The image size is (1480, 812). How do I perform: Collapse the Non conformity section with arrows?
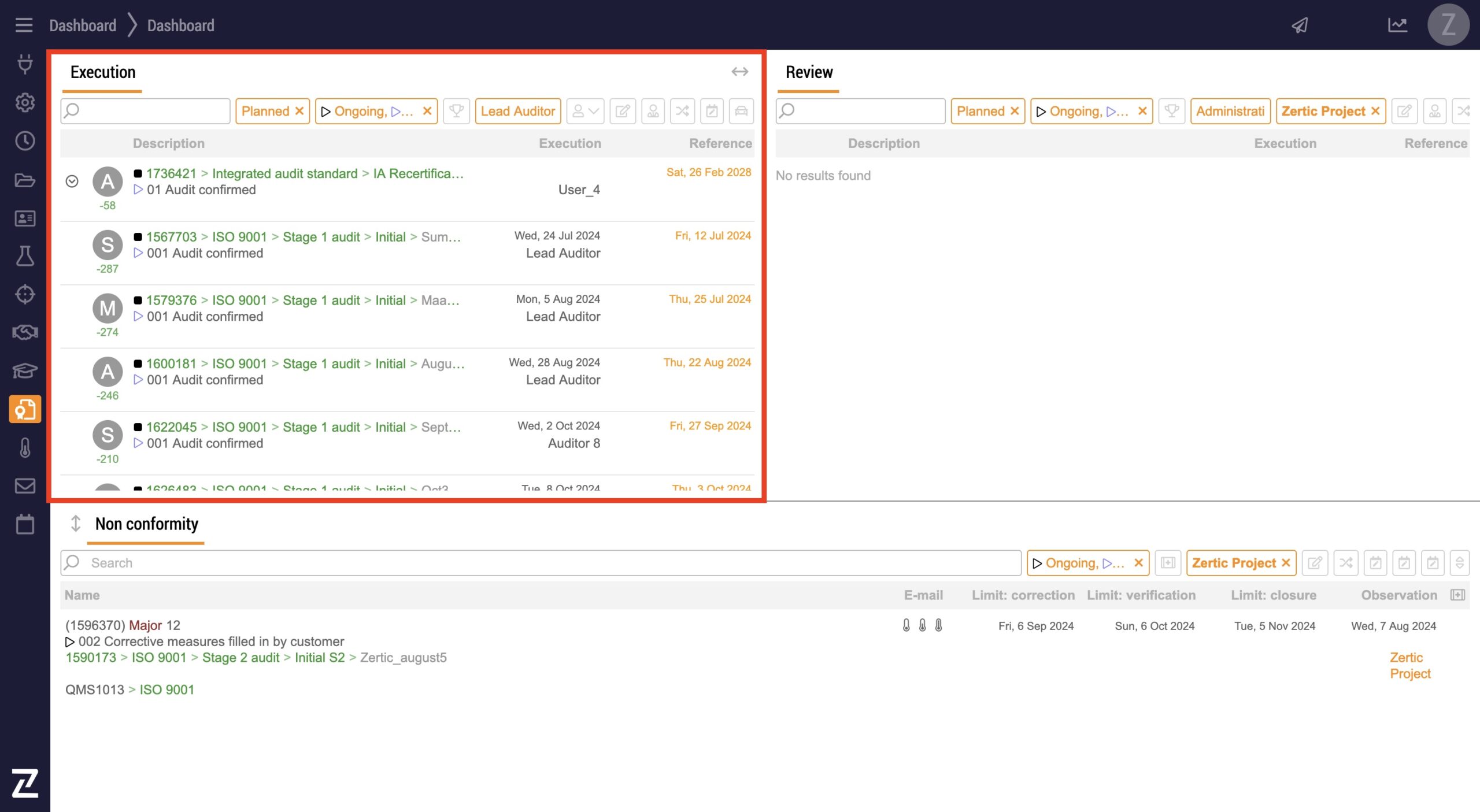click(76, 524)
